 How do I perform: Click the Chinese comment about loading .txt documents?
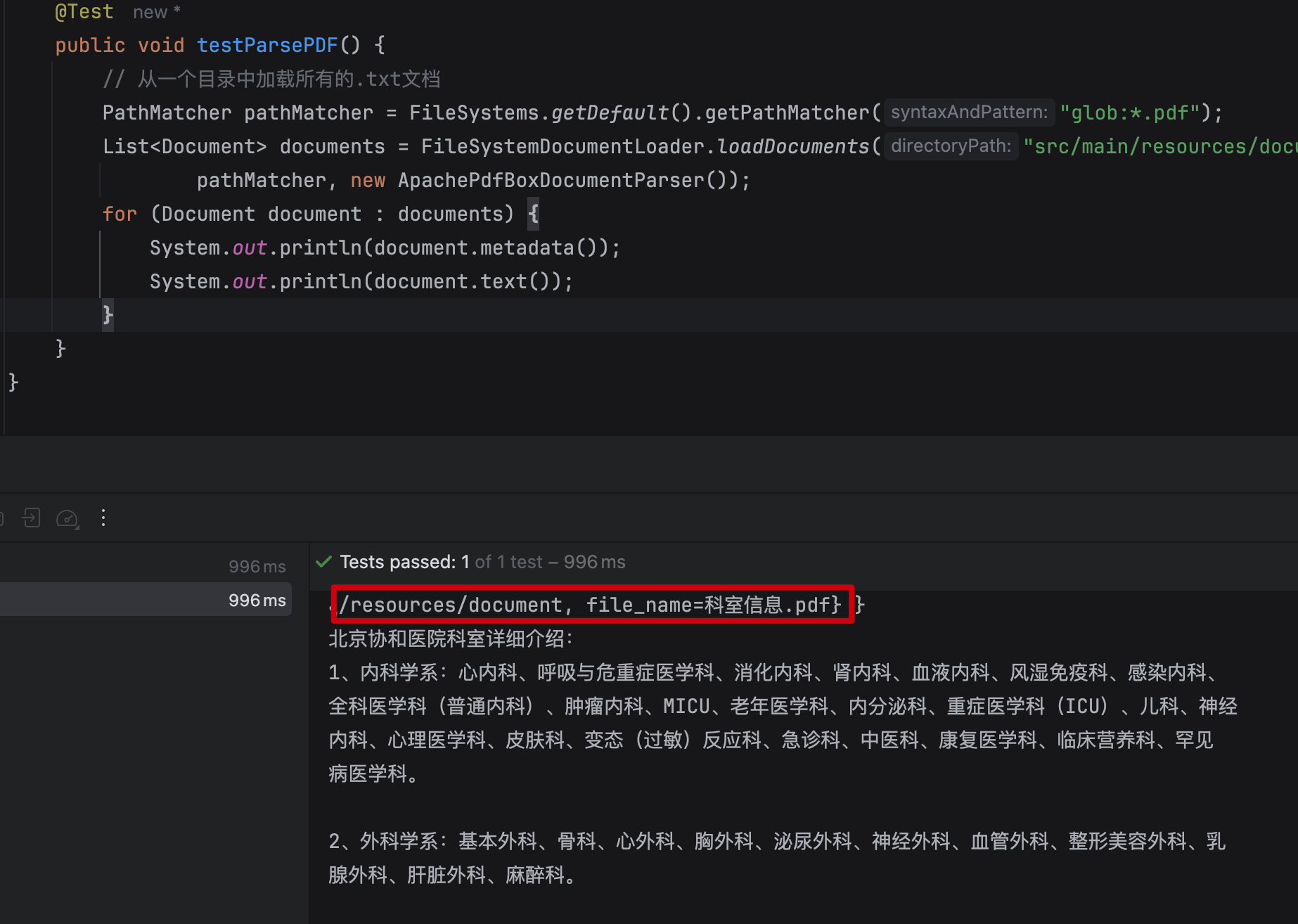tap(271, 79)
